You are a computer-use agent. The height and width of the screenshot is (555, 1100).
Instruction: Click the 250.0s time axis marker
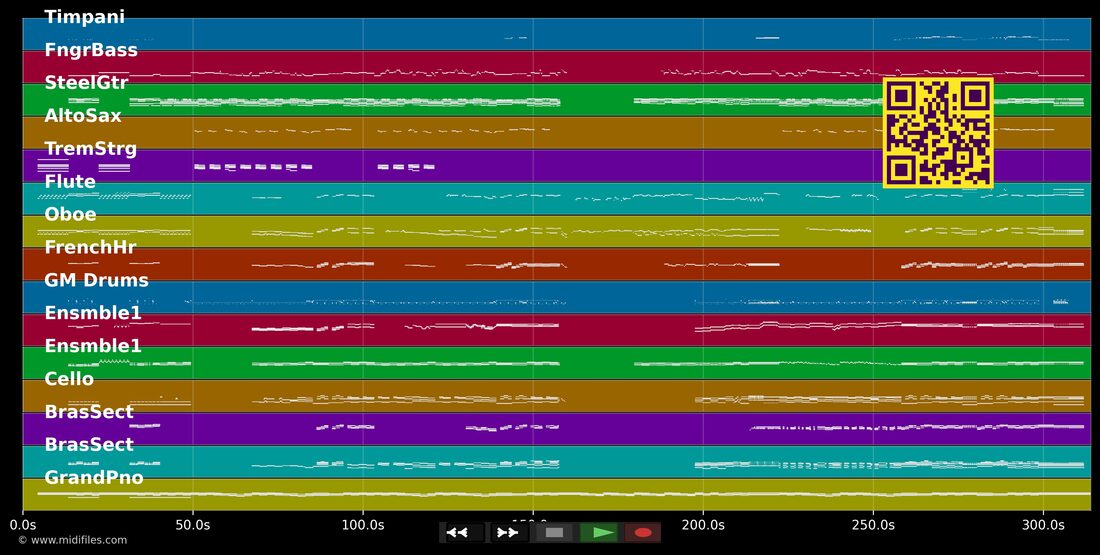coord(873,525)
